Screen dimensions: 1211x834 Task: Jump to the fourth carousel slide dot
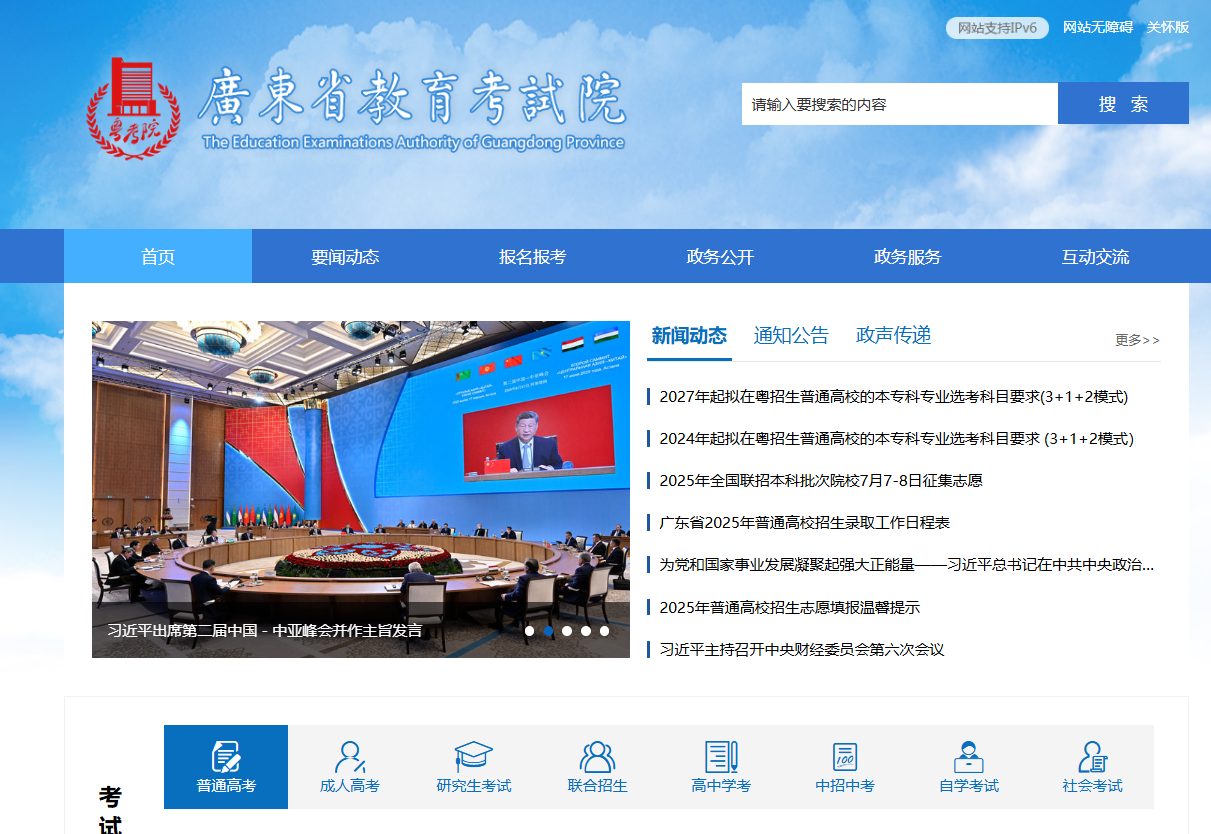click(x=585, y=630)
